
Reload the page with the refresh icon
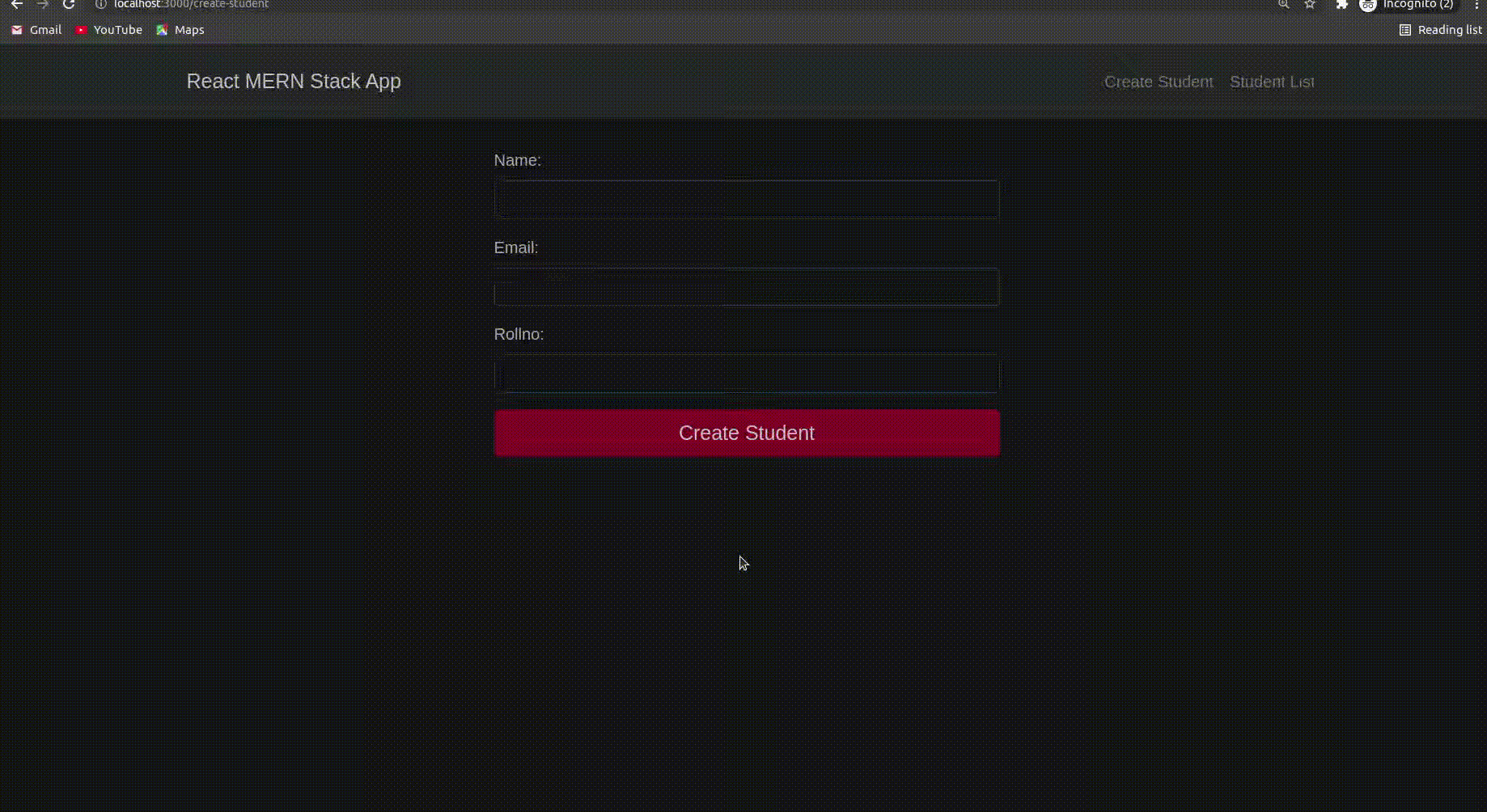pos(69,4)
